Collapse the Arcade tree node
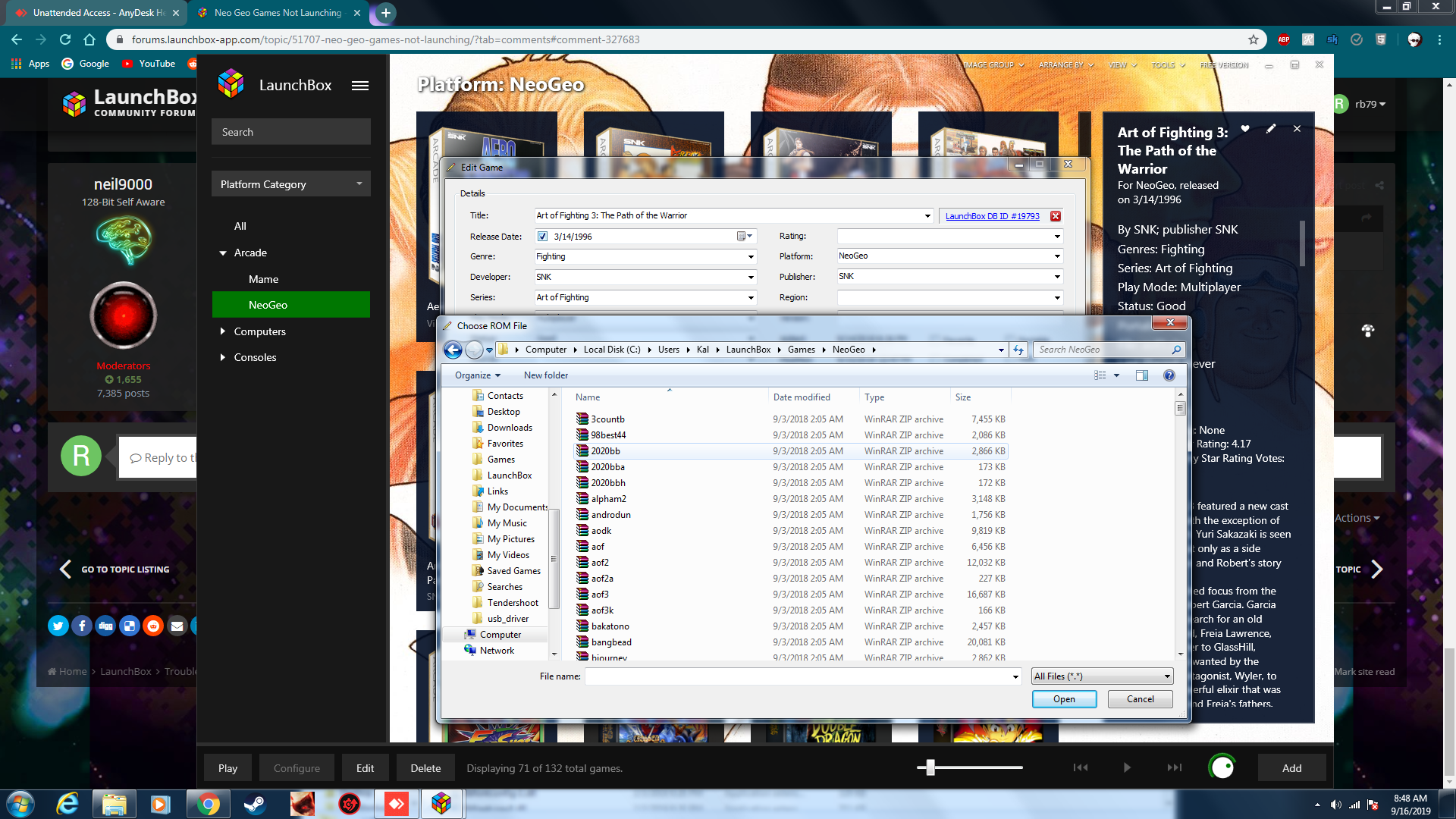This screenshot has height=819, width=1456. click(x=223, y=253)
